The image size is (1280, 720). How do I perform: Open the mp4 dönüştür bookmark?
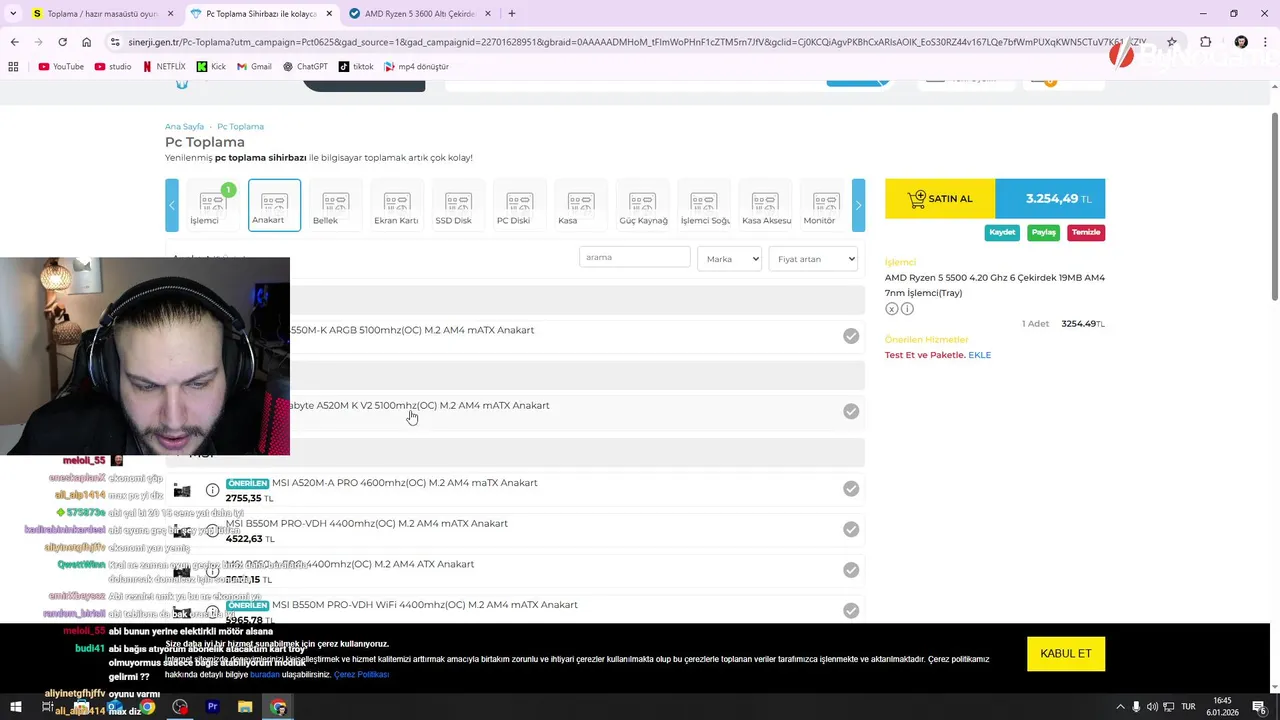point(416,66)
